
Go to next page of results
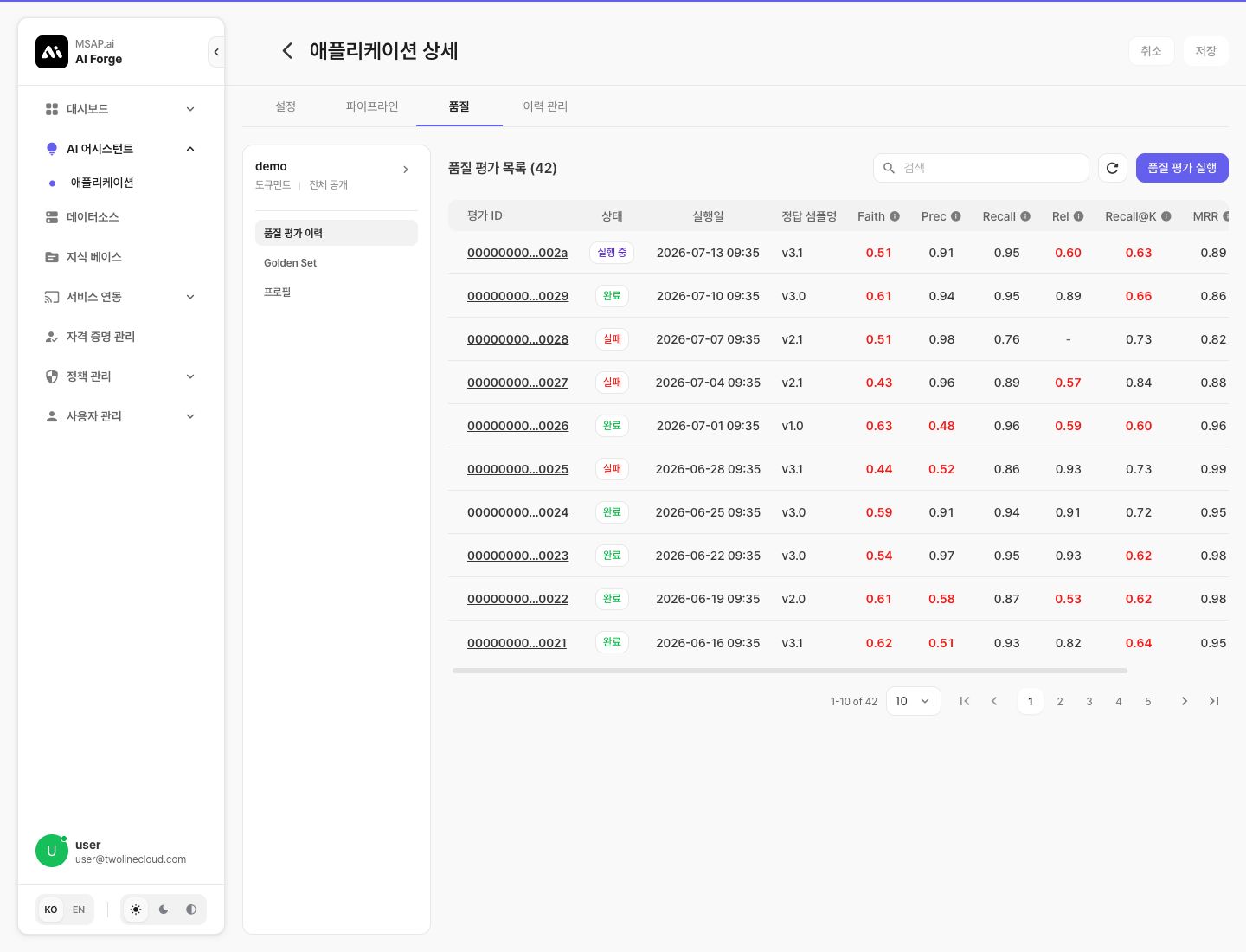tap(1185, 701)
